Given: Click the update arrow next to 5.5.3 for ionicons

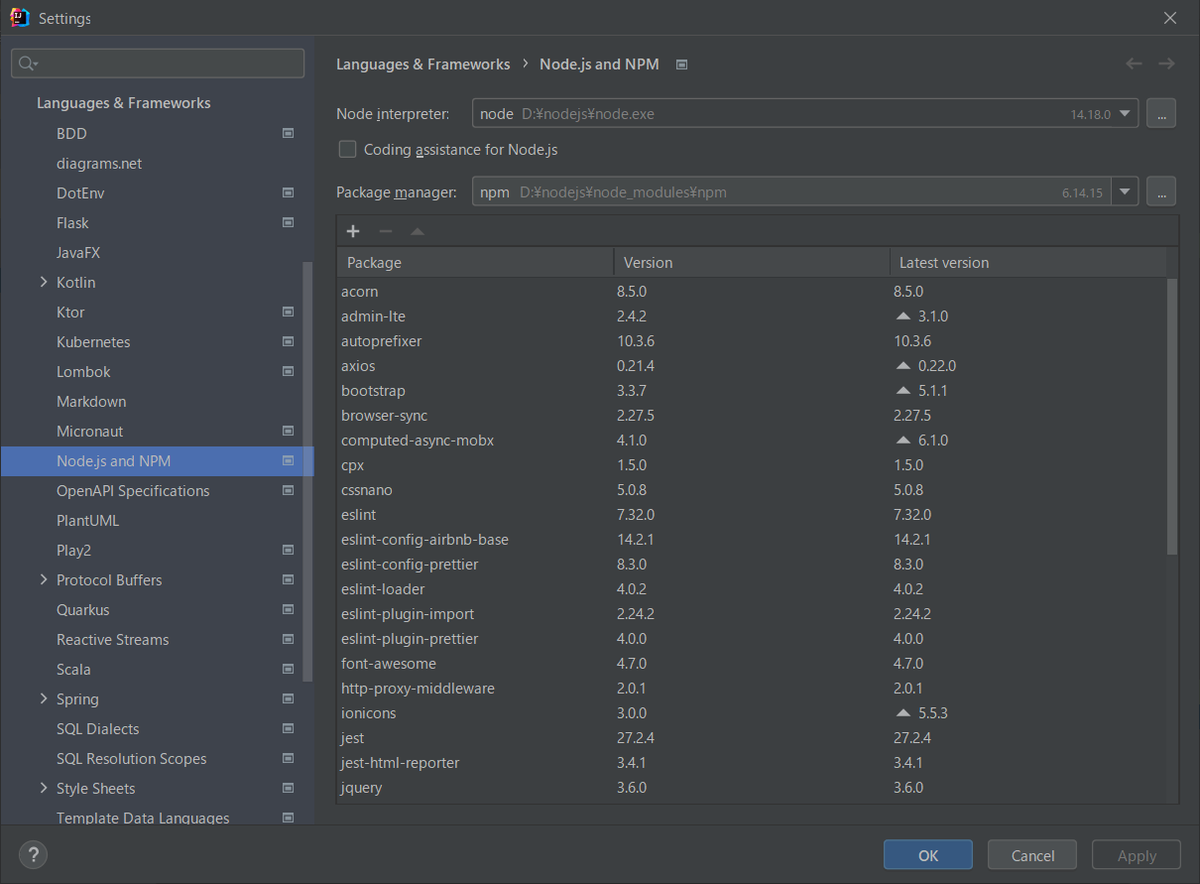Looking at the screenshot, I should coord(904,713).
